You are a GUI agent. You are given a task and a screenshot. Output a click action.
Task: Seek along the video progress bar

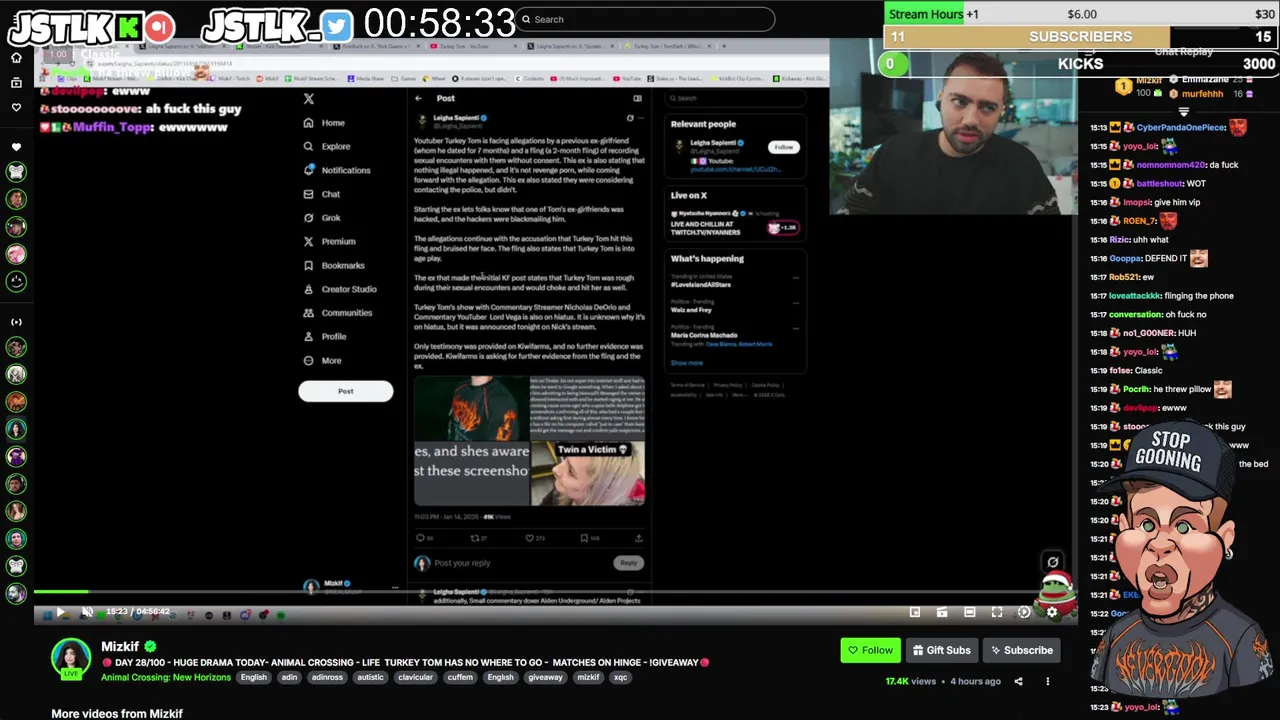click(555, 592)
